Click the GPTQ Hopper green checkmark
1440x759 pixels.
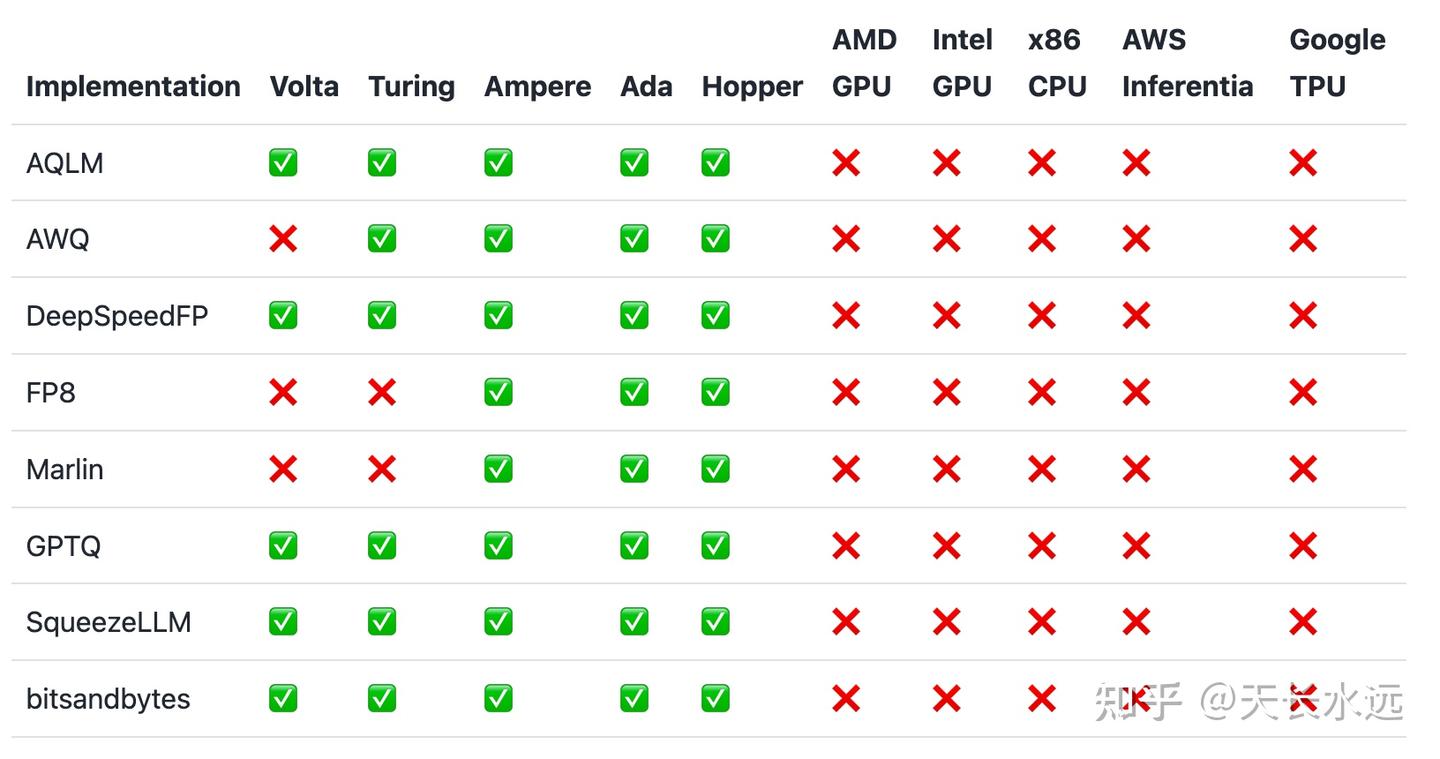coord(715,545)
